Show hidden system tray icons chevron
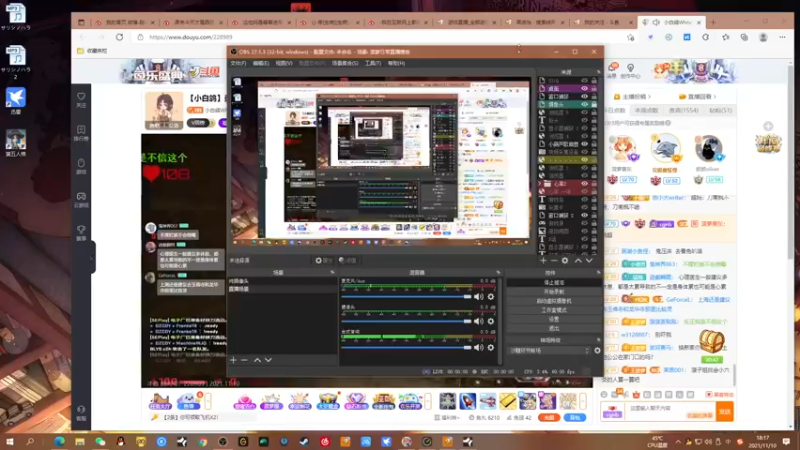 pyautogui.click(x=678, y=442)
